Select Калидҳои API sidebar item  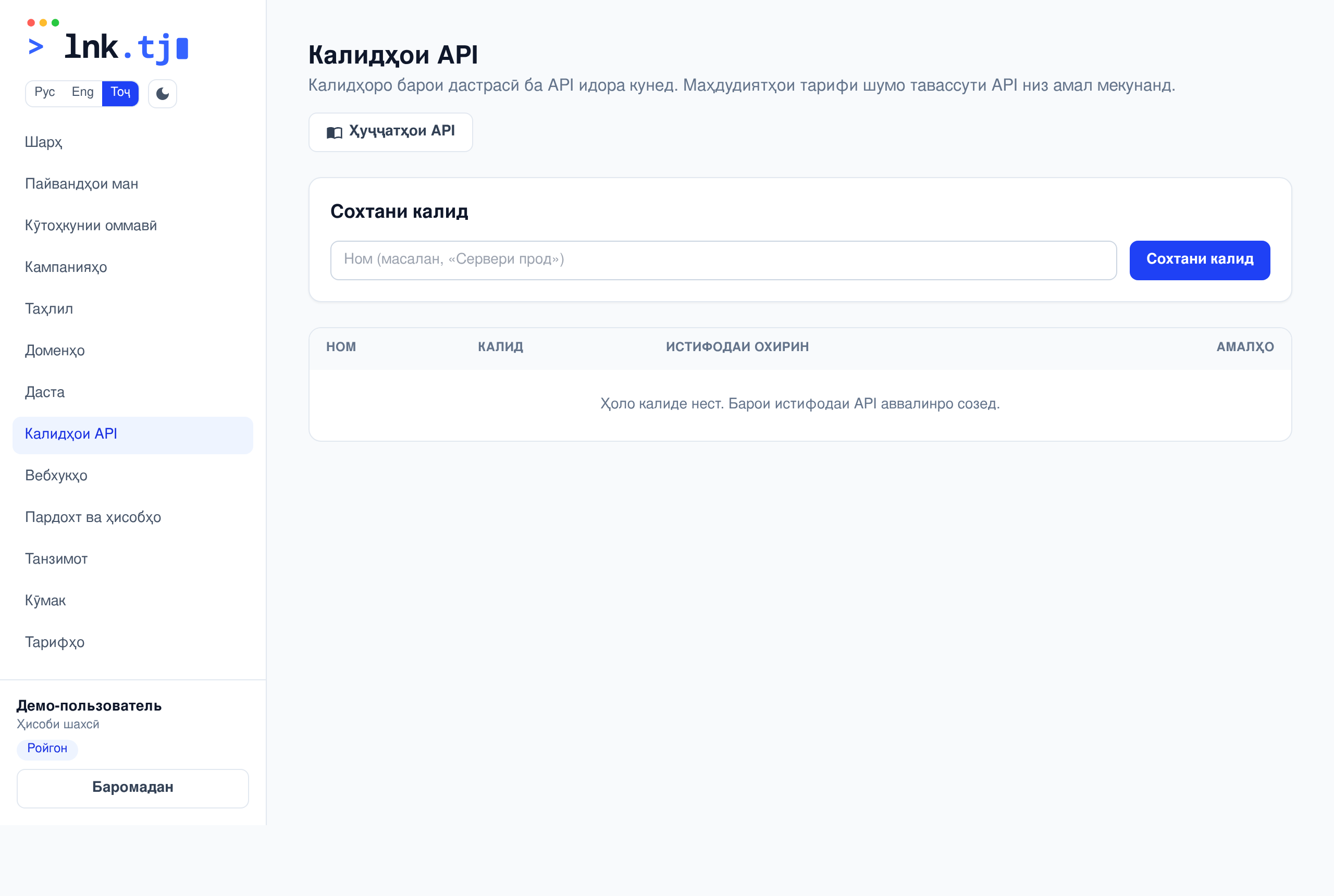tap(132, 435)
